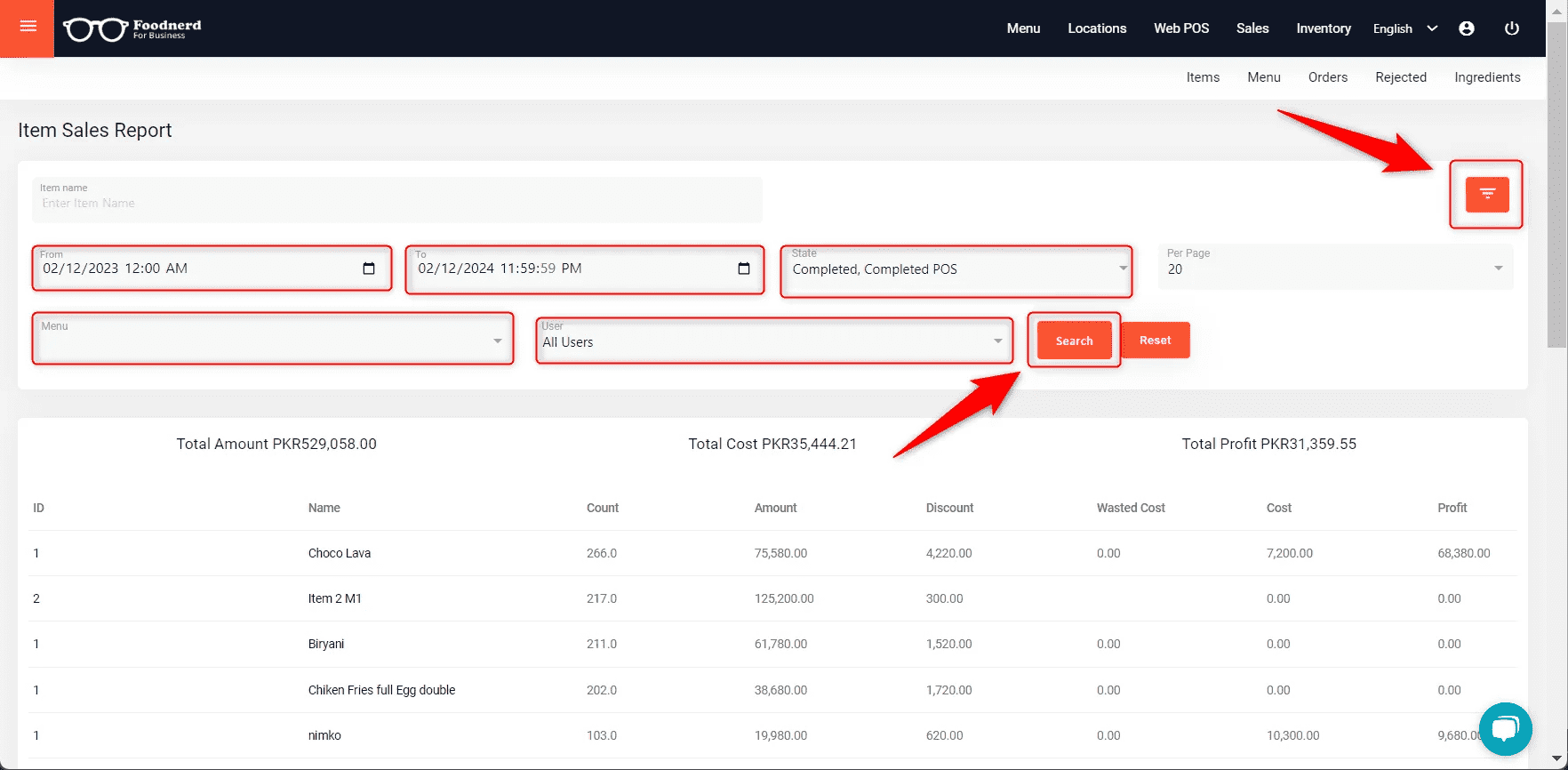This screenshot has width=1568, height=770.
Task: Click Choco Lava profit 68,380.00
Action: click(1464, 553)
